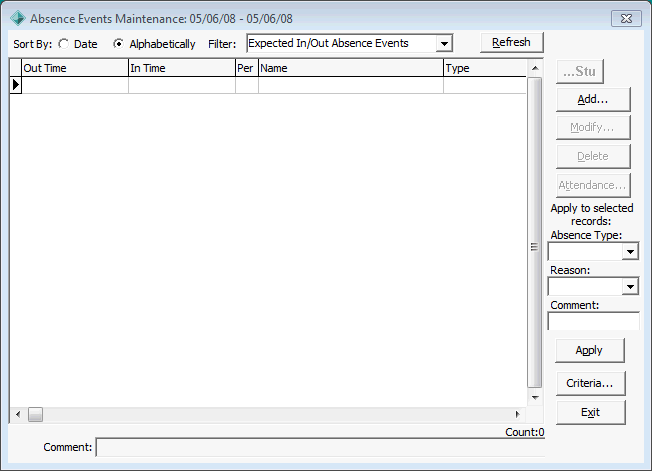Click the window's diamond application icon

coord(18,18)
